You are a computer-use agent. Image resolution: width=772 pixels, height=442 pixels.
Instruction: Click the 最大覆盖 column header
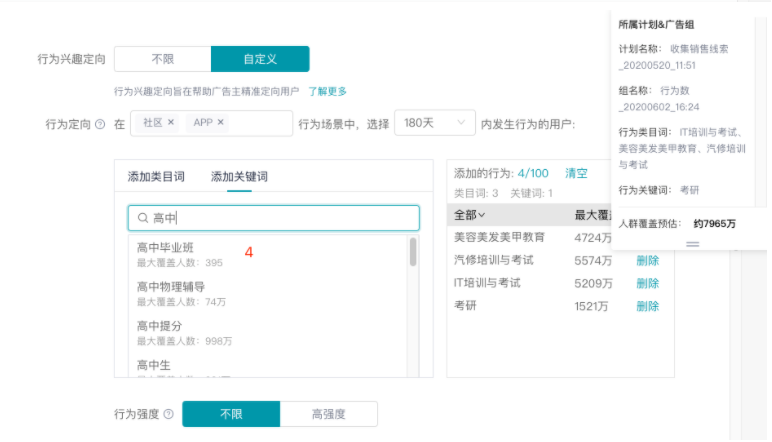coord(593,215)
